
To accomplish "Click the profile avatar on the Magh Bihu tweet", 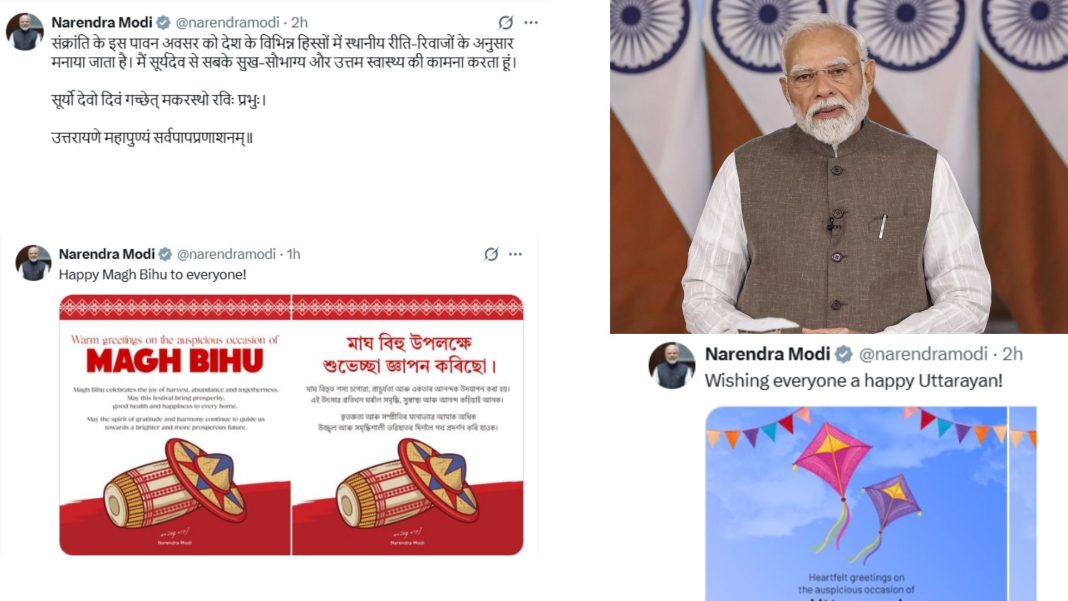I will coord(33,263).
